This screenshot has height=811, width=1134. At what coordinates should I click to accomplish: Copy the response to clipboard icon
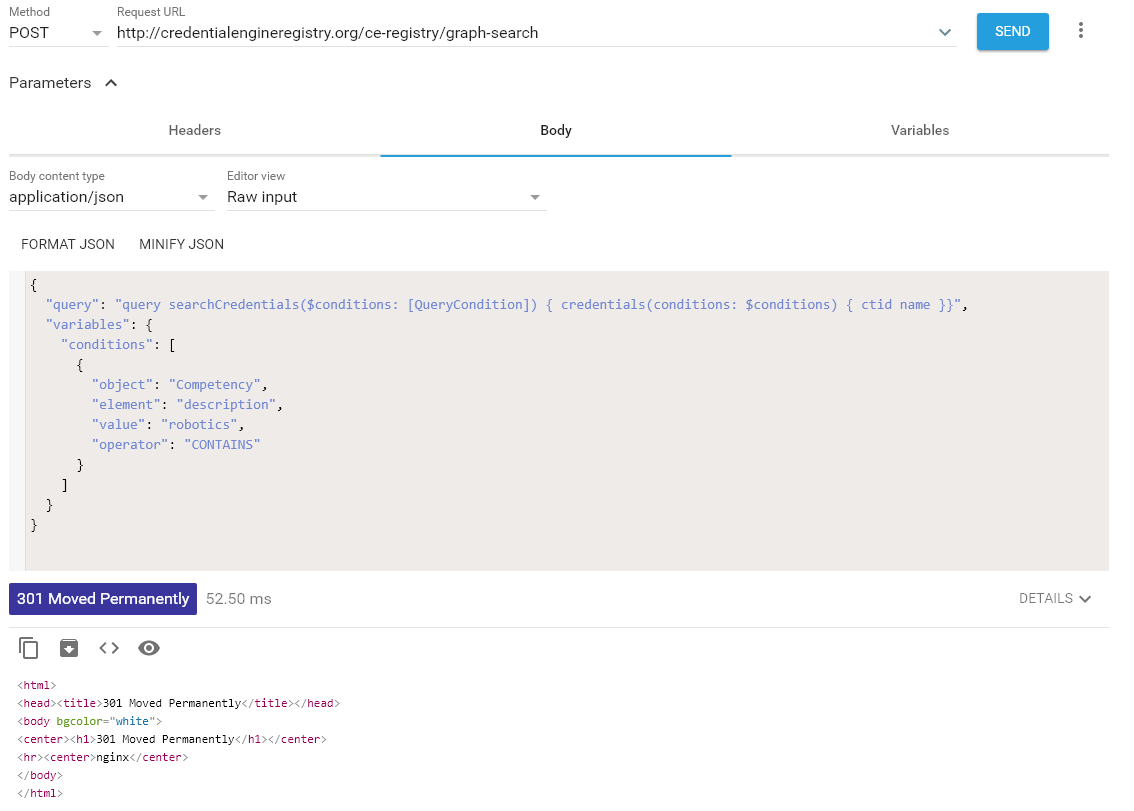point(28,648)
